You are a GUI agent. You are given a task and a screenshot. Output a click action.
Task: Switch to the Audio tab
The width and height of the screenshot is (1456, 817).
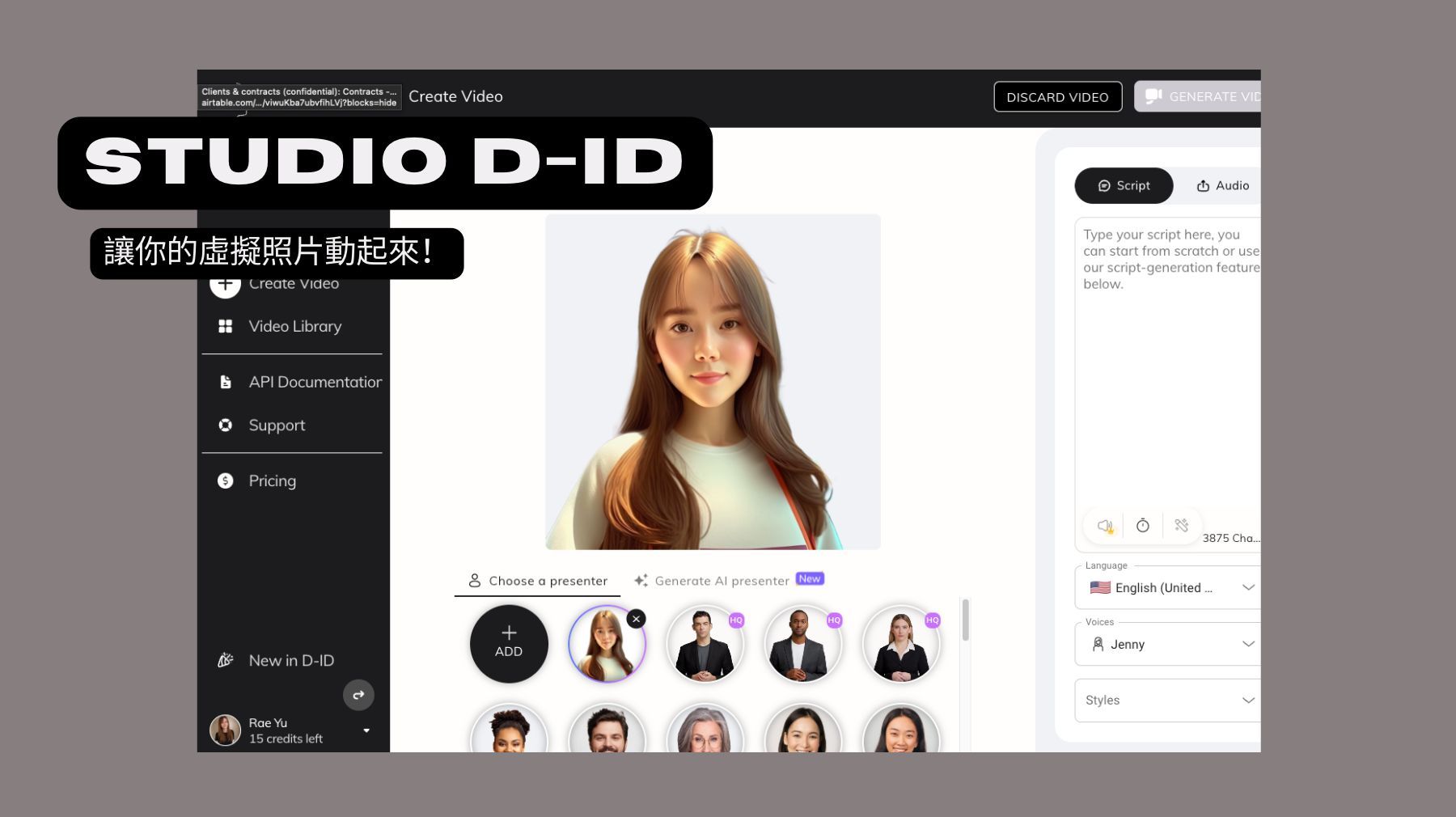(x=1222, y=185)
